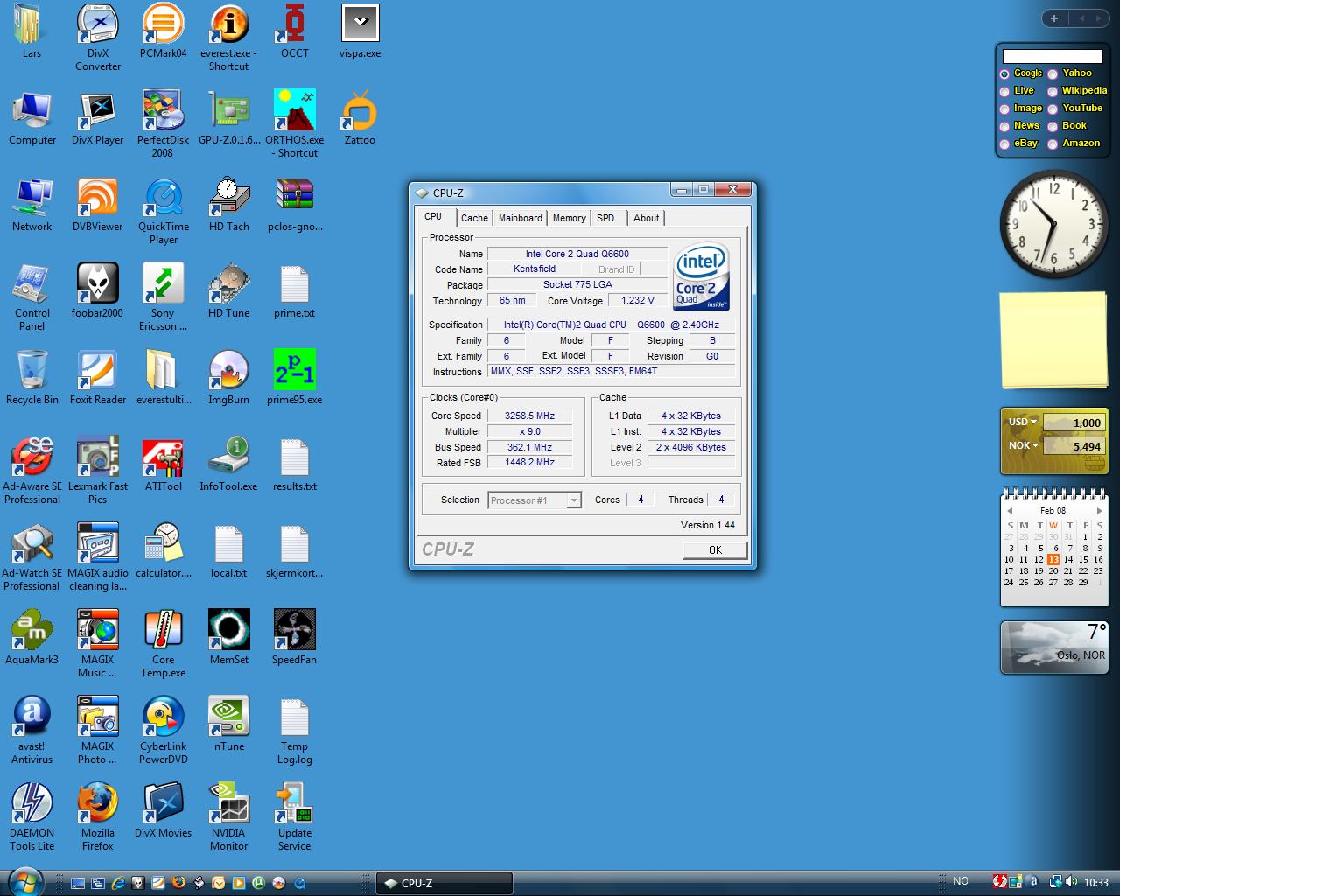Choose the eBay radio button

point(1004,144)
